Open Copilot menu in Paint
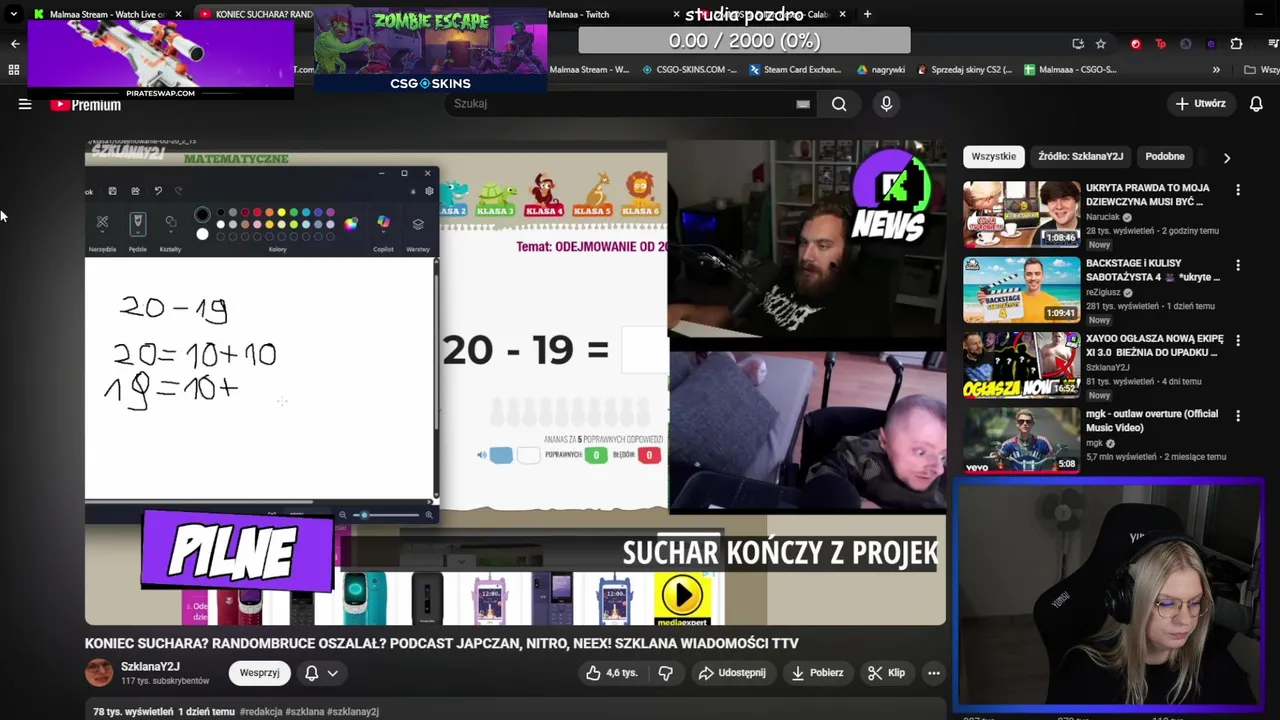Image resolution: width=1280 pixels, height=720 pixels. [x=383, y=230]
